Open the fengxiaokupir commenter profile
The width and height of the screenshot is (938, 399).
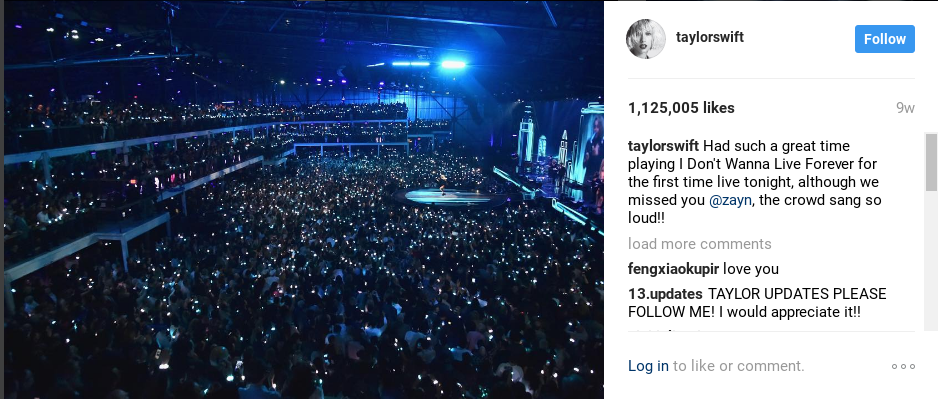tap(673, 269)
